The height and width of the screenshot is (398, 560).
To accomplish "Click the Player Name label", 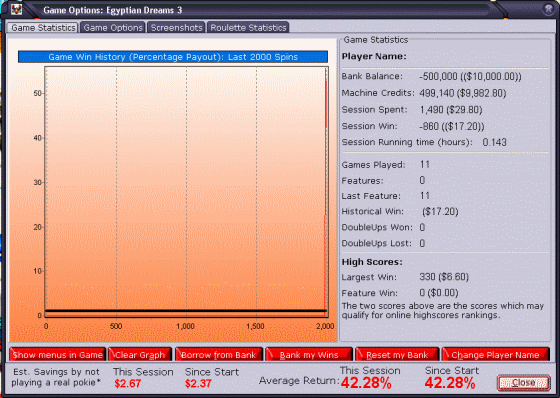I will [374, 56].
